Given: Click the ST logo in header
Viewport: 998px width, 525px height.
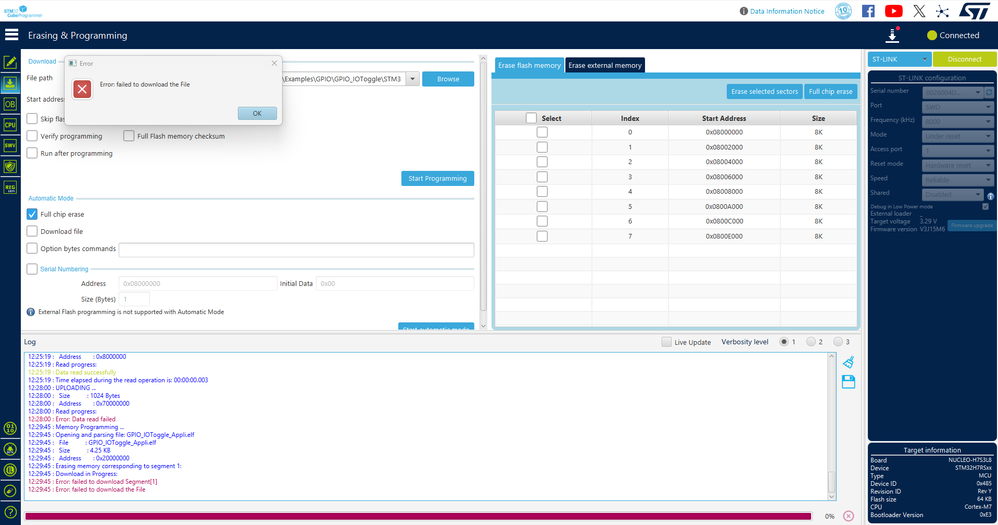Looking at the screenshot, I should click(x=974, y=11).
